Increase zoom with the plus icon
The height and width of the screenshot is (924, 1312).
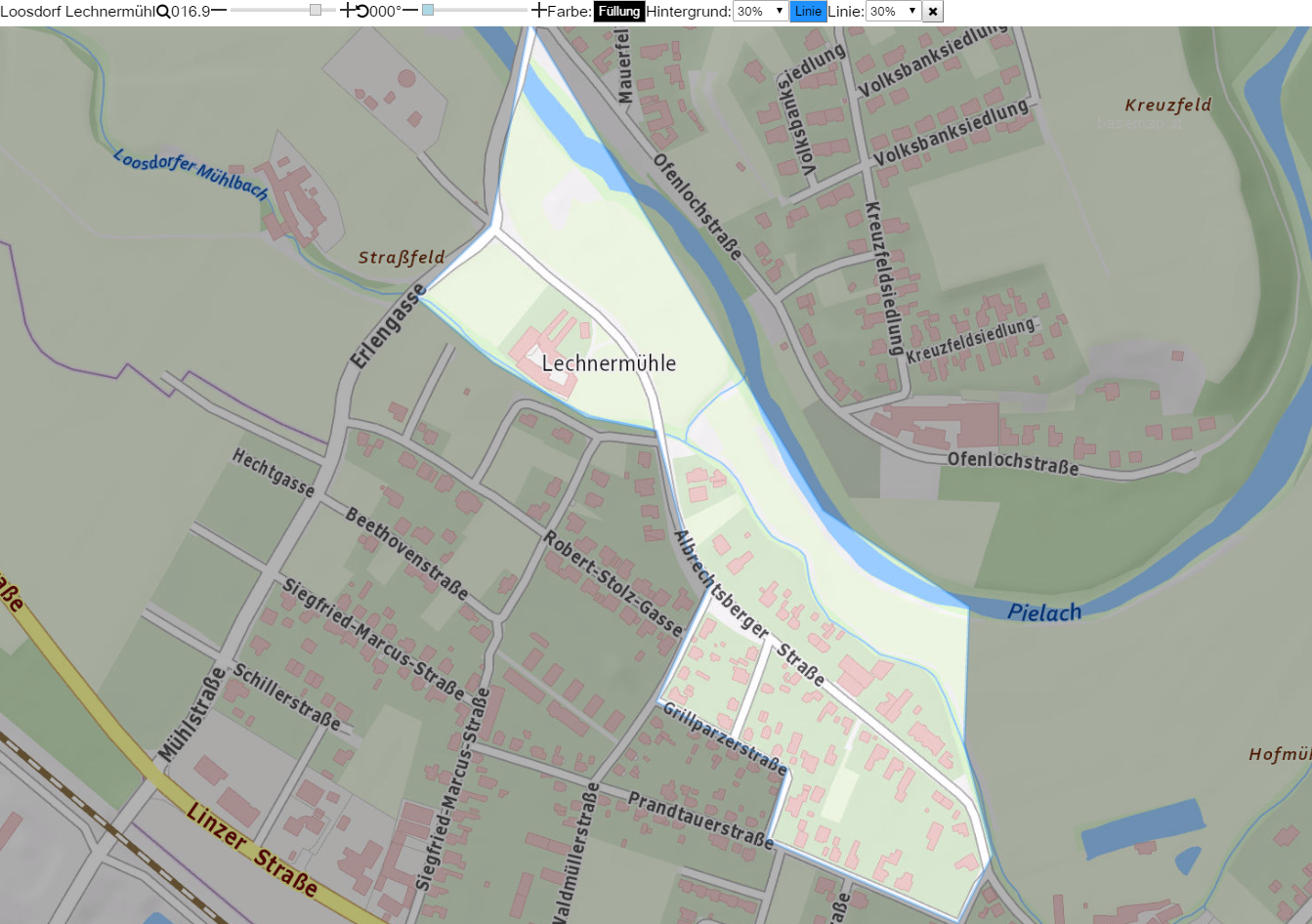(x=348, y=11)
